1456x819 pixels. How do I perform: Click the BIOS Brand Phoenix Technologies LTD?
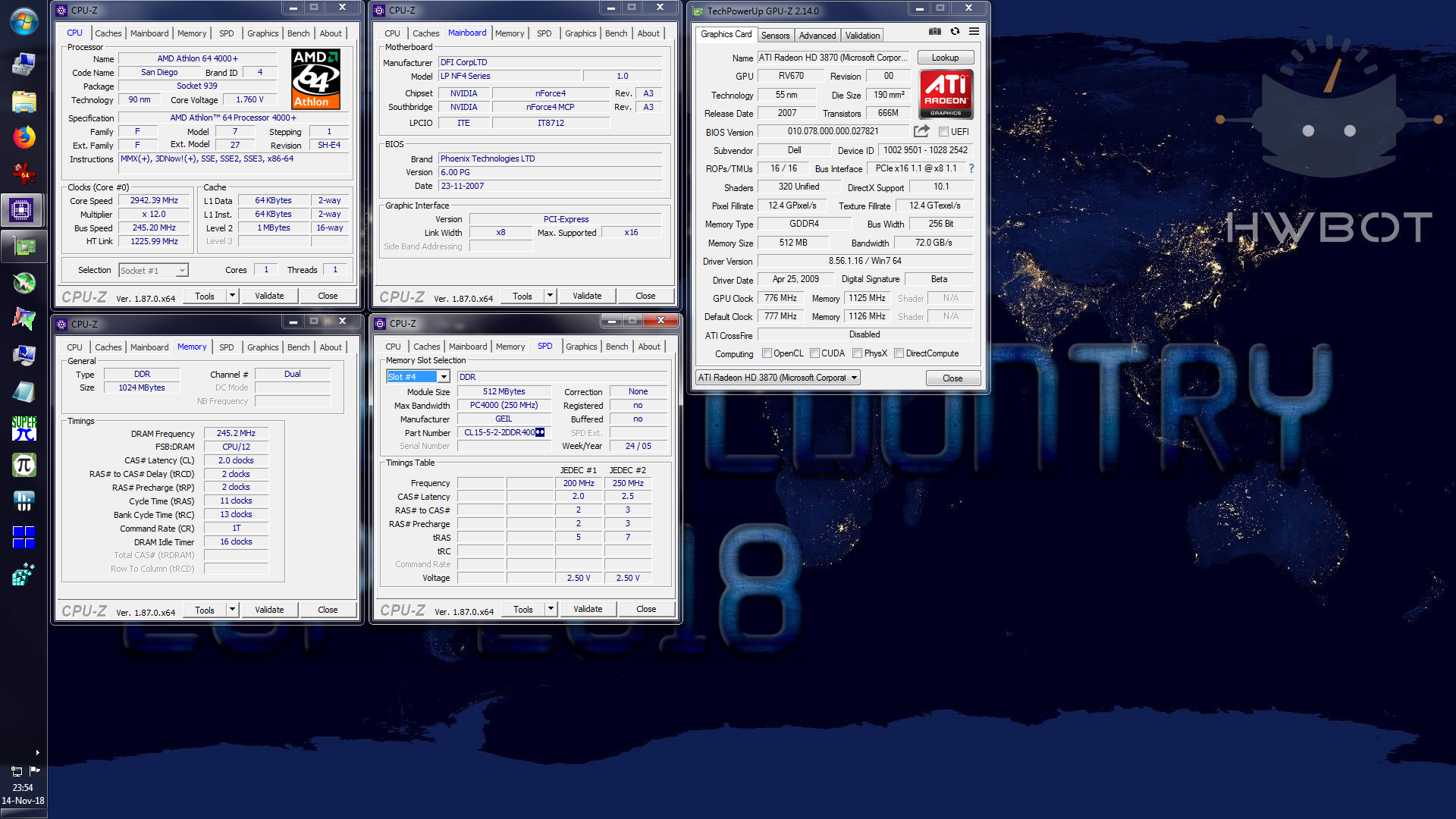tap(550, 158)
